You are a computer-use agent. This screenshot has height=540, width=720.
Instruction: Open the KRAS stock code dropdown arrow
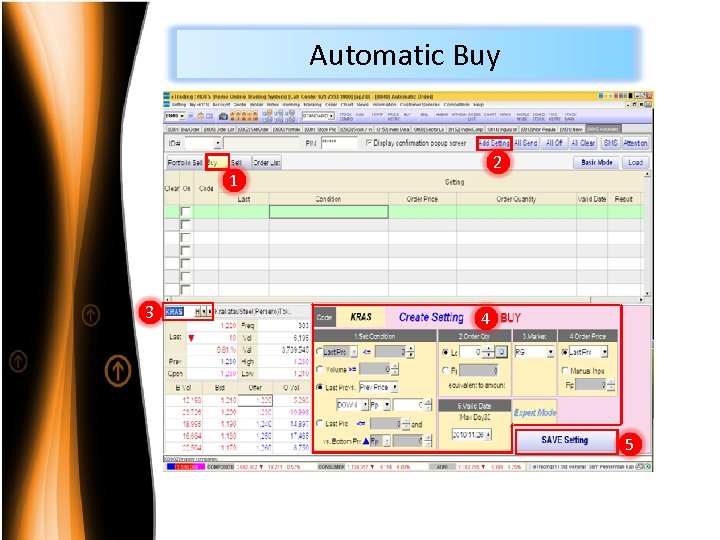pos(204,312)
